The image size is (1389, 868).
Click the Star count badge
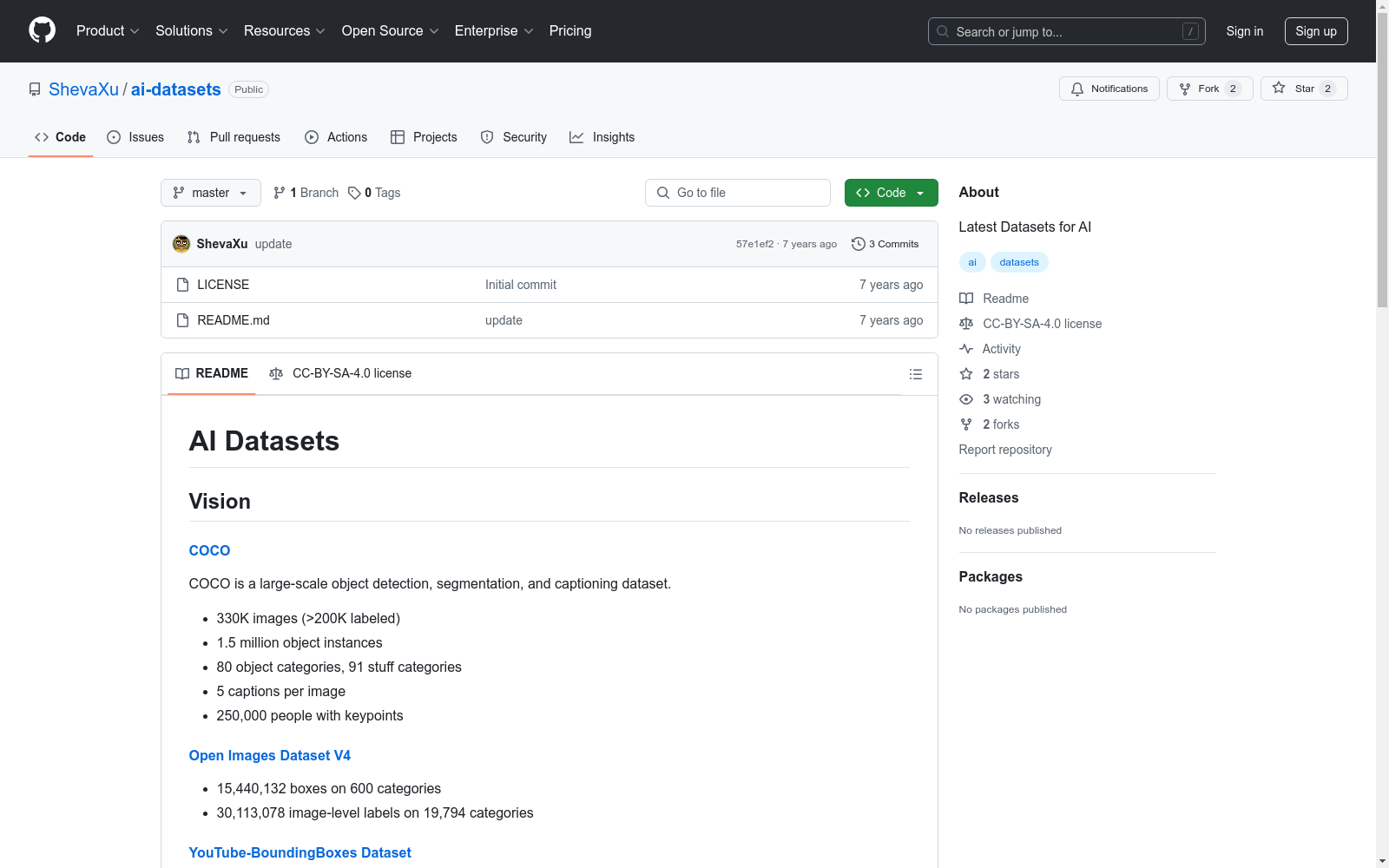click(1327, 89)
